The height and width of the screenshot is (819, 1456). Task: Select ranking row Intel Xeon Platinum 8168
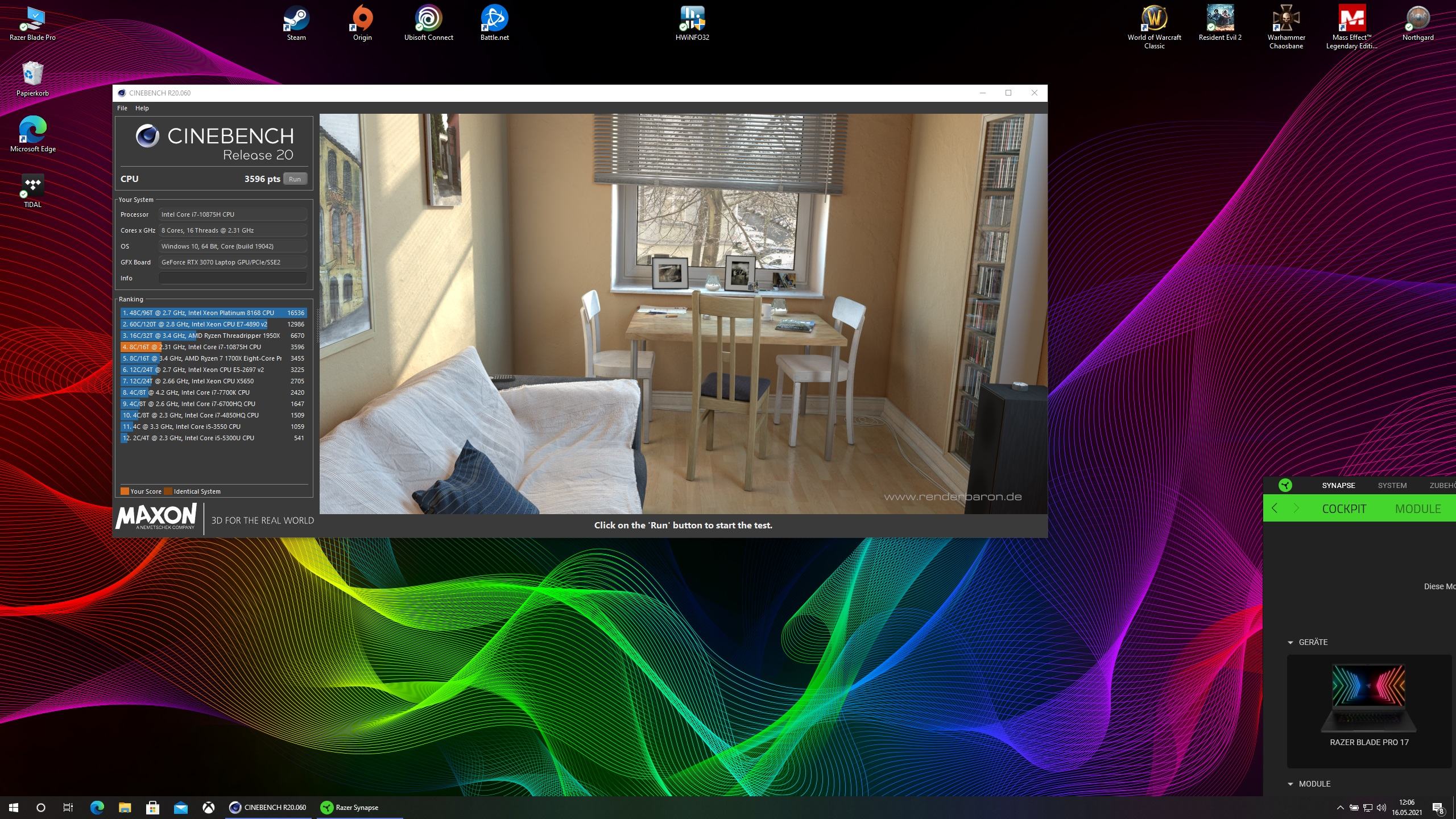213,313
